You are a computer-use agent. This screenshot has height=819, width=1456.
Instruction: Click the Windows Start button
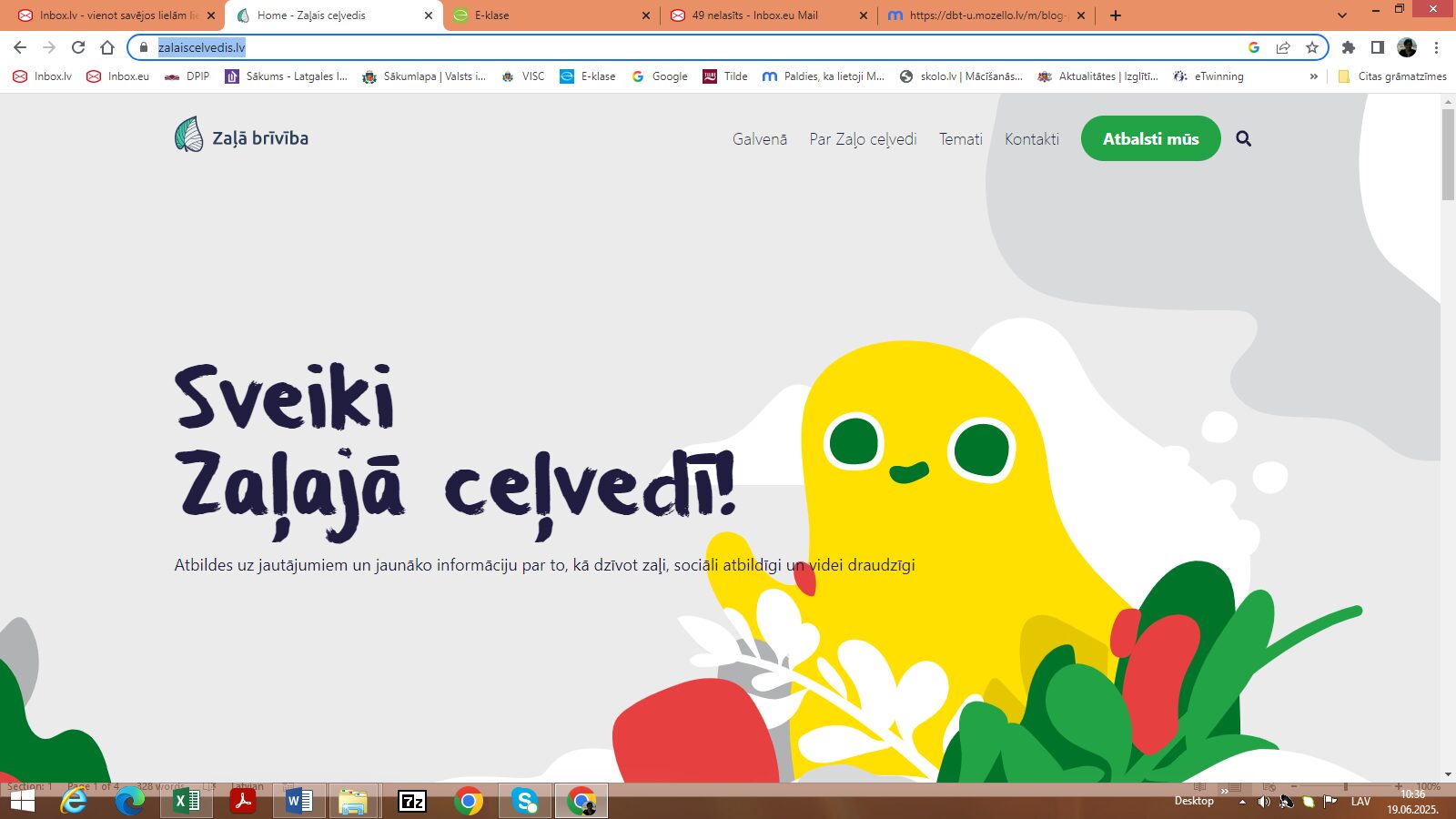(x=22, y=801)
